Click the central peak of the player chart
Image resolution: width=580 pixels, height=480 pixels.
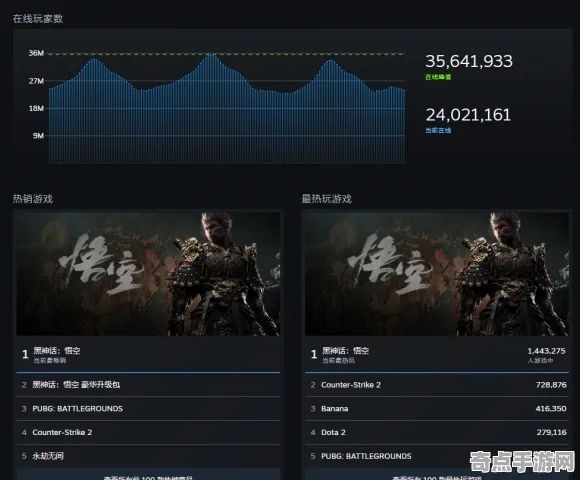point(210,55)
